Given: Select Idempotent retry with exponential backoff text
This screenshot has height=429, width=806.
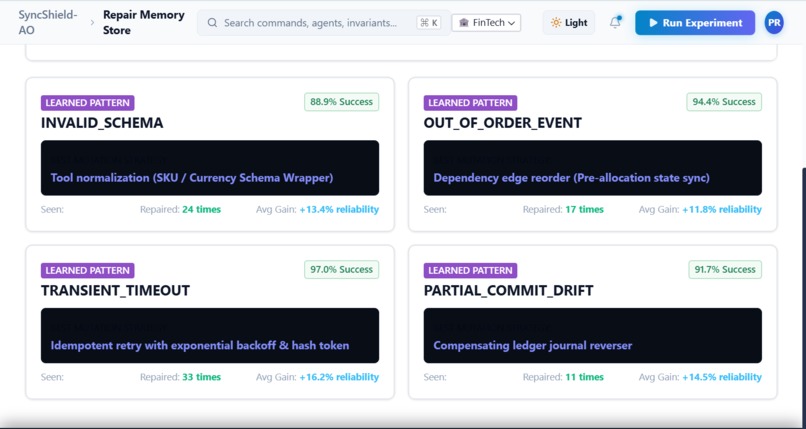Looking at the screenshot, I should tap(199, 345).
